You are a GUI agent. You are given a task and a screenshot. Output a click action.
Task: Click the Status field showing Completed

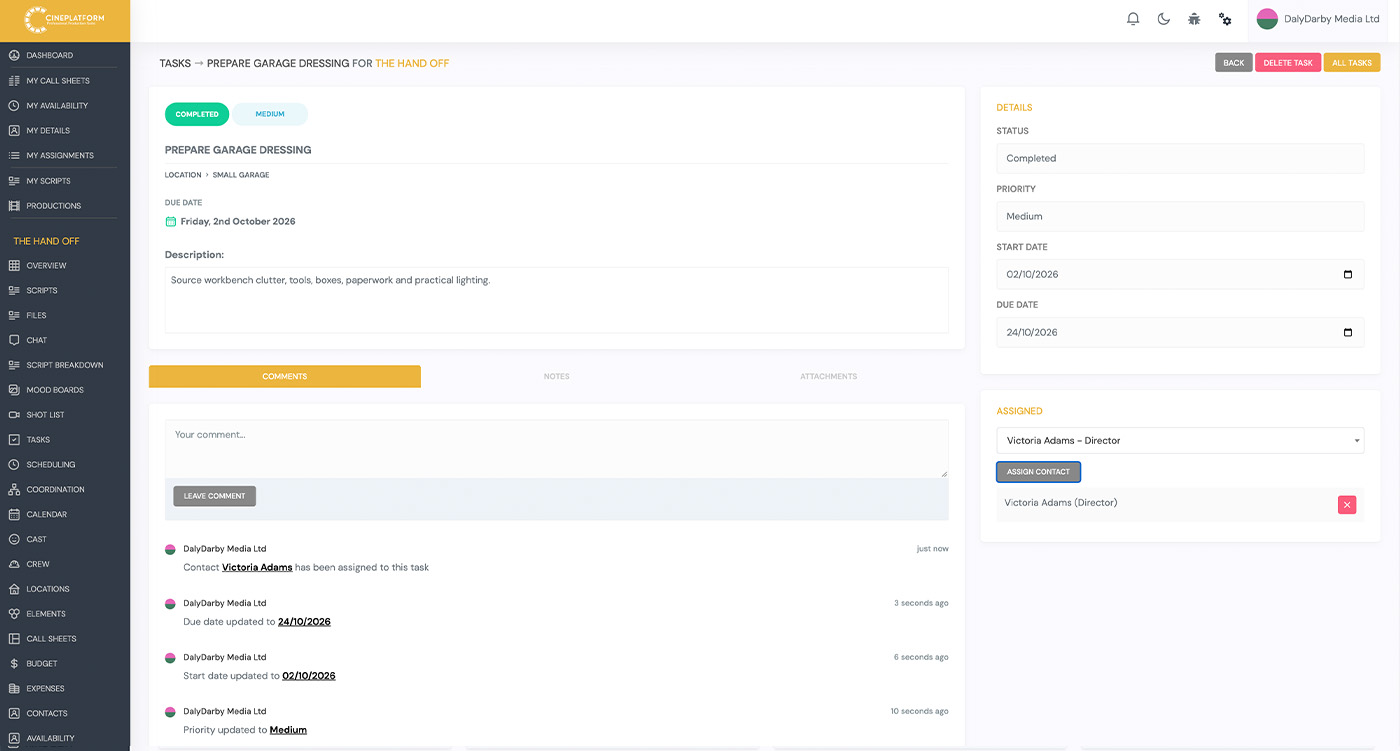coord(1180,159)
